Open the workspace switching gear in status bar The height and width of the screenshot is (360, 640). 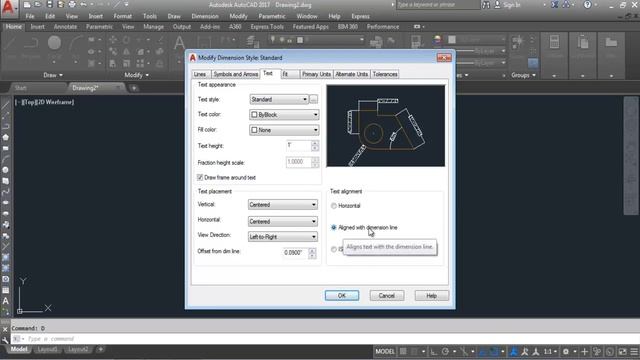(566, 351)
